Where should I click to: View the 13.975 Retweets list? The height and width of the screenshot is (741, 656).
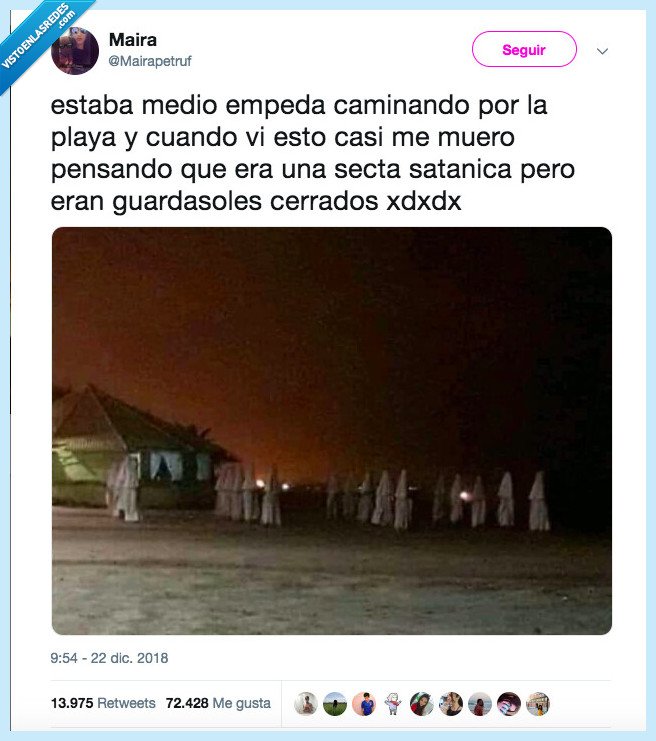[x=103, y=703]
